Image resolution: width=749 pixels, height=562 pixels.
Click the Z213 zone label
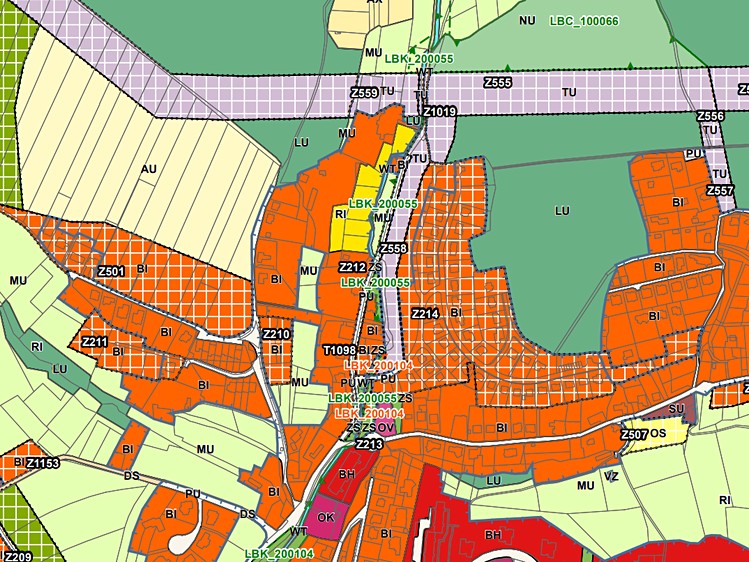tap(369, 444)
